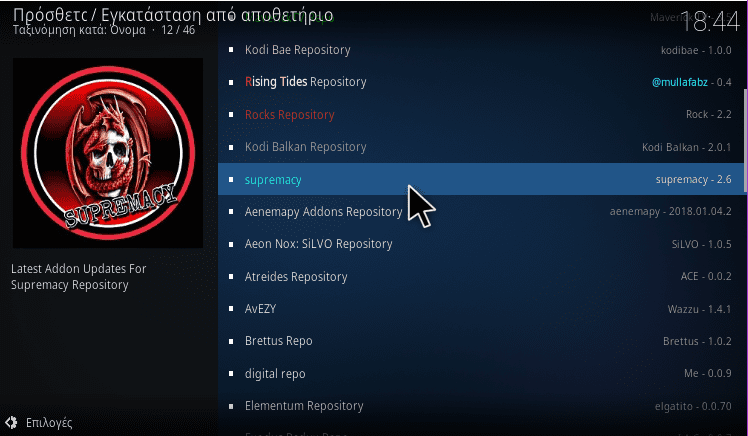Open Brettus Repo

pos(481,342)
